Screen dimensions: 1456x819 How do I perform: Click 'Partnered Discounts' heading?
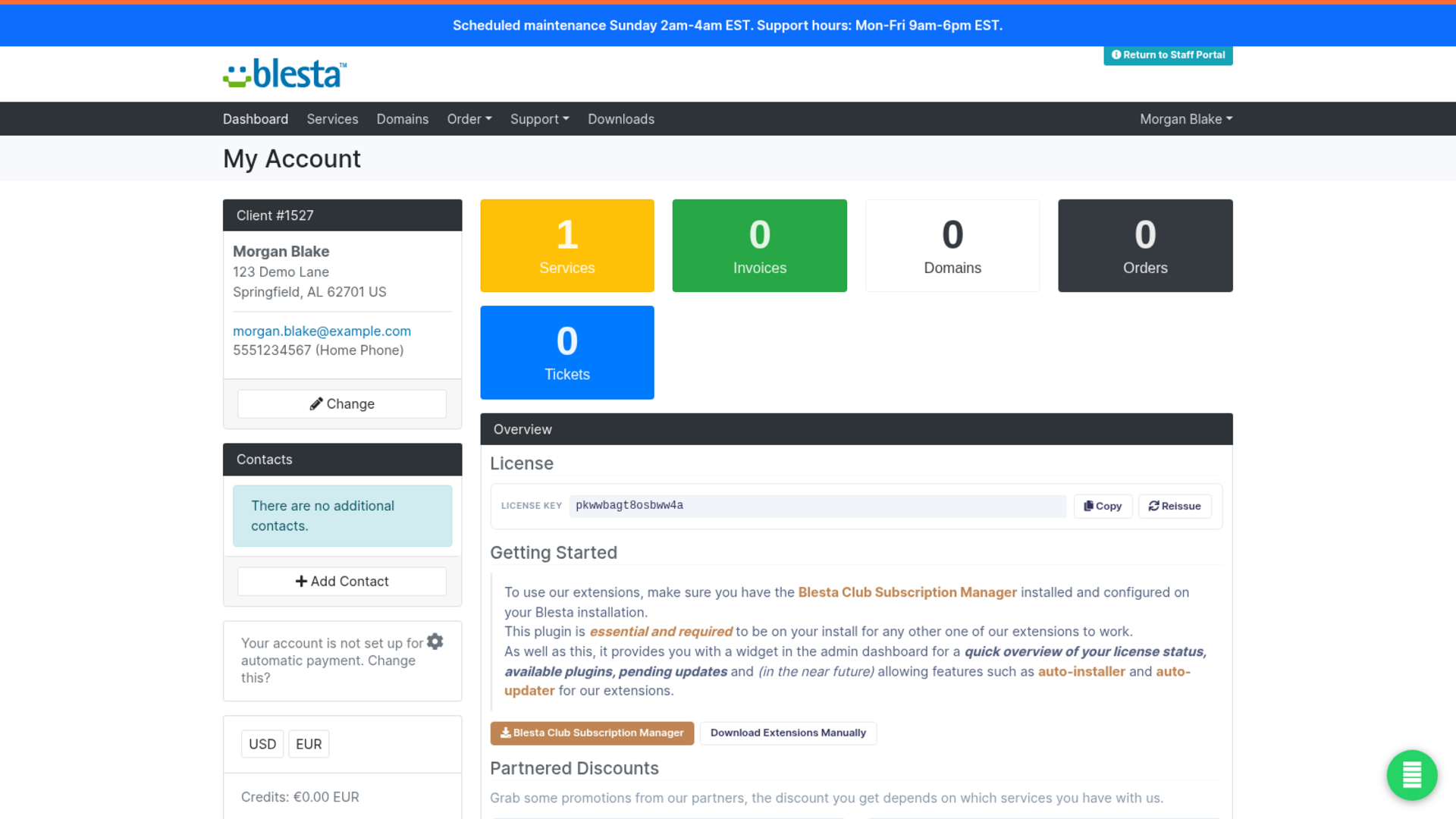(x=574, y=768)
